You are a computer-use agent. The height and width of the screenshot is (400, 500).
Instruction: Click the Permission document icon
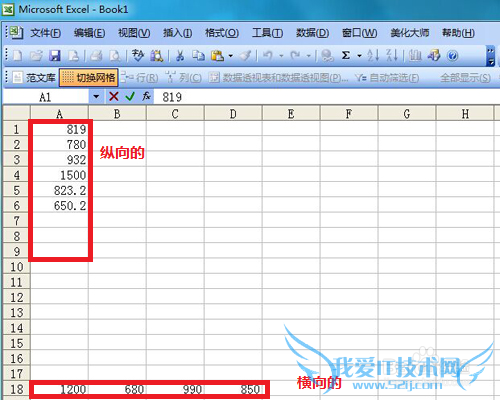click(73, 55)
